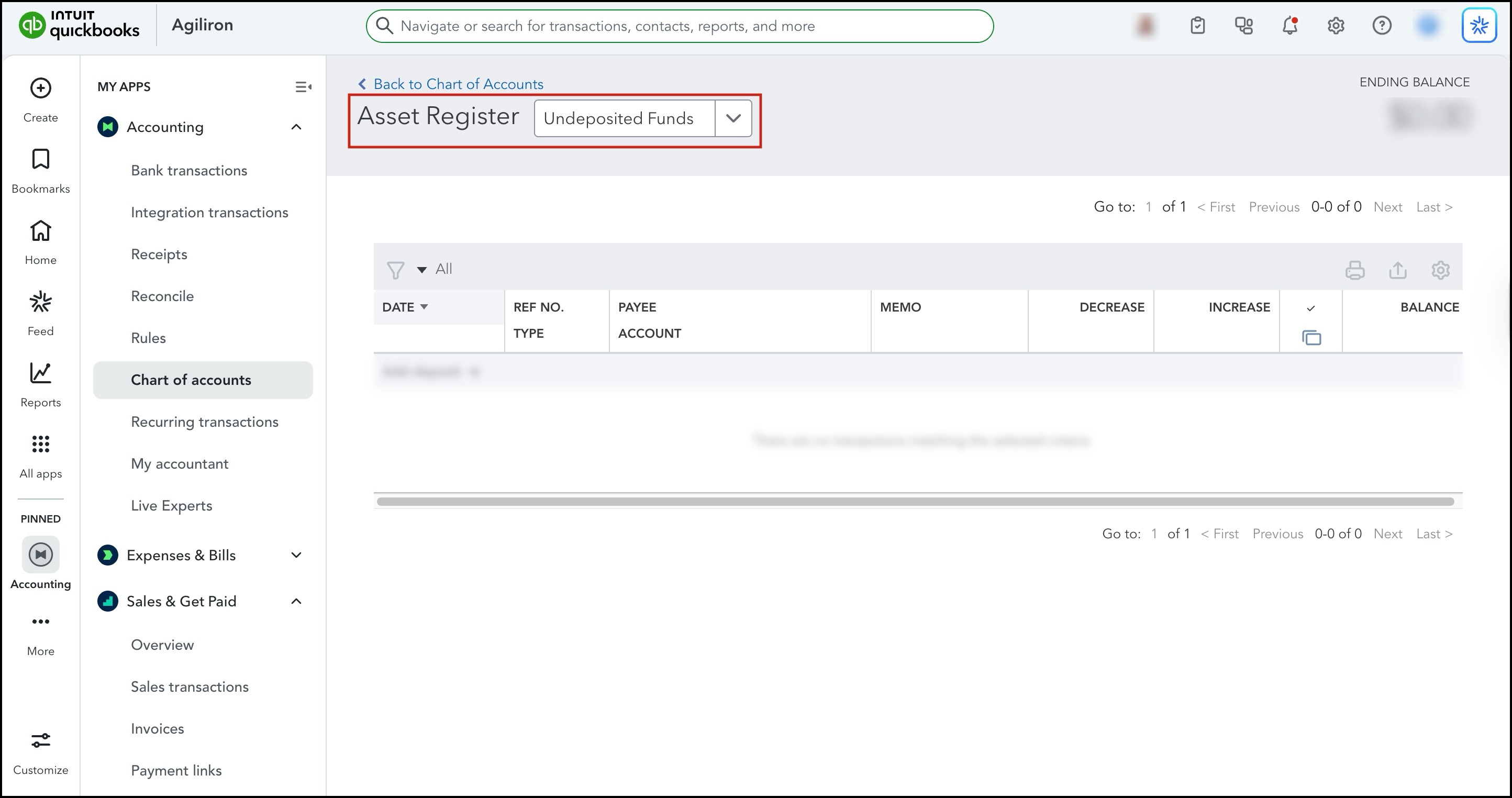Click the help question mark icon
This screenshot has height=798, width=1512.
click(1382, 26)
